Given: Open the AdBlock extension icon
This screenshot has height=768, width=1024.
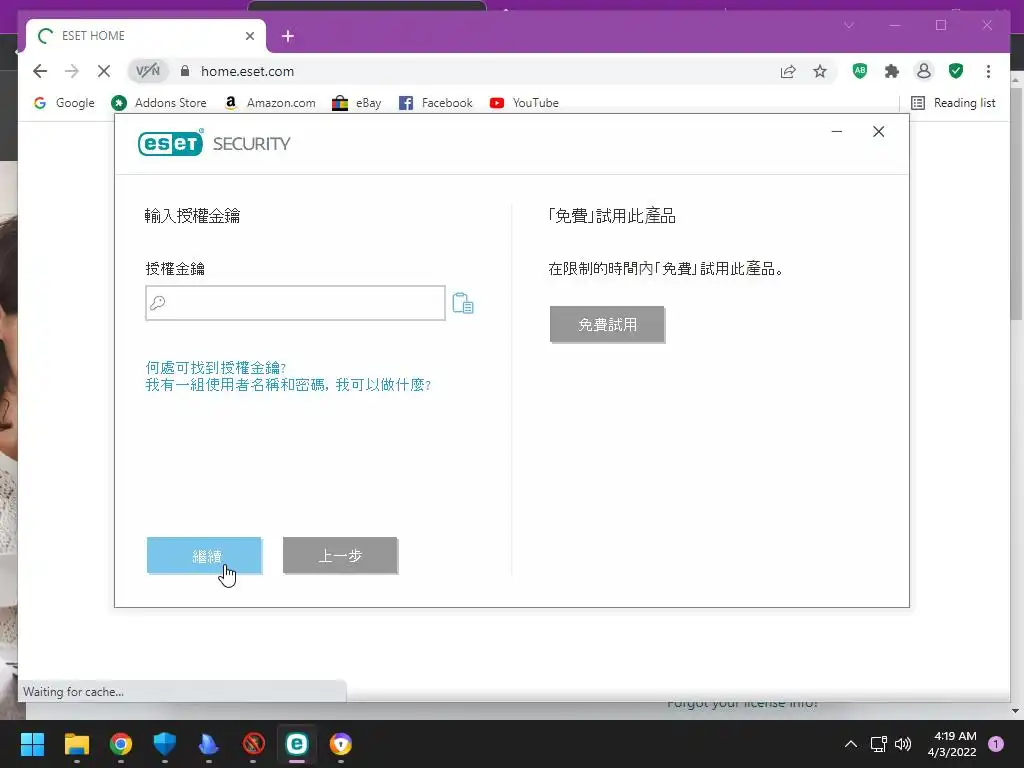Looking at the screenshot, I should pyautogui.click(x=860, y=71).
